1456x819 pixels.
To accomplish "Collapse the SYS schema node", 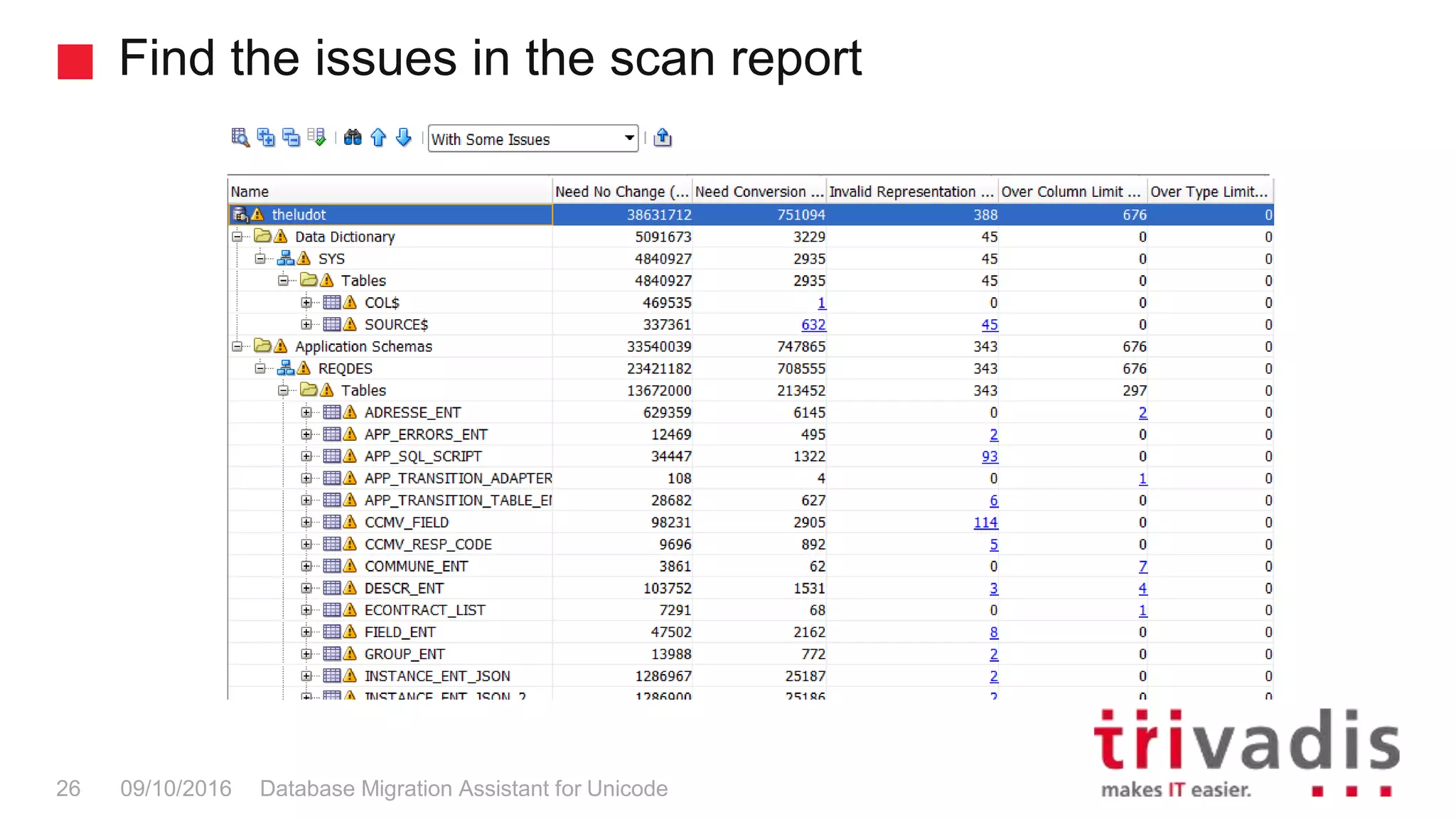I will pyautogui.click(x=260, y=258).
